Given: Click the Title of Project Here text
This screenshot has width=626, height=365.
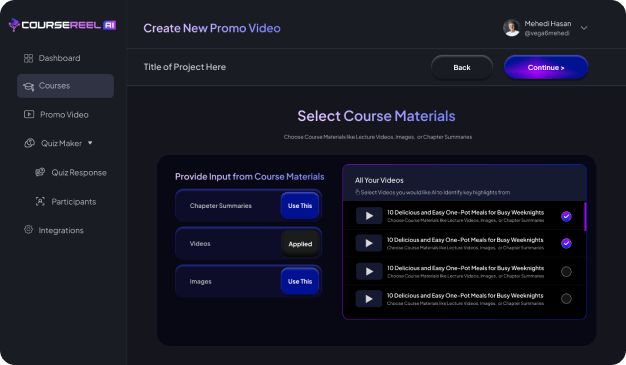Looking at the screenshot, I should tap(184, 67).
